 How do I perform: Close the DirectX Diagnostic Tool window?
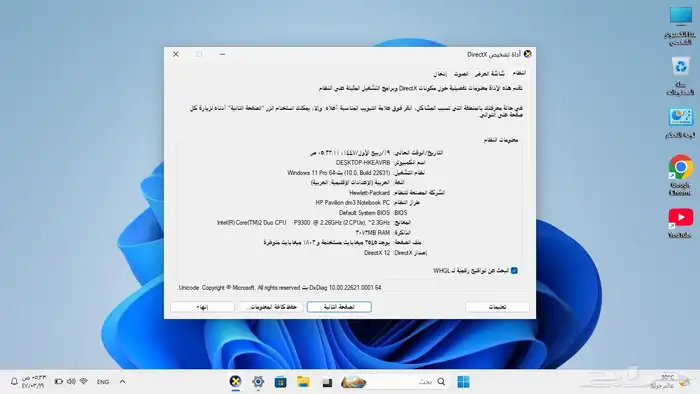click(x=176, y=54)
